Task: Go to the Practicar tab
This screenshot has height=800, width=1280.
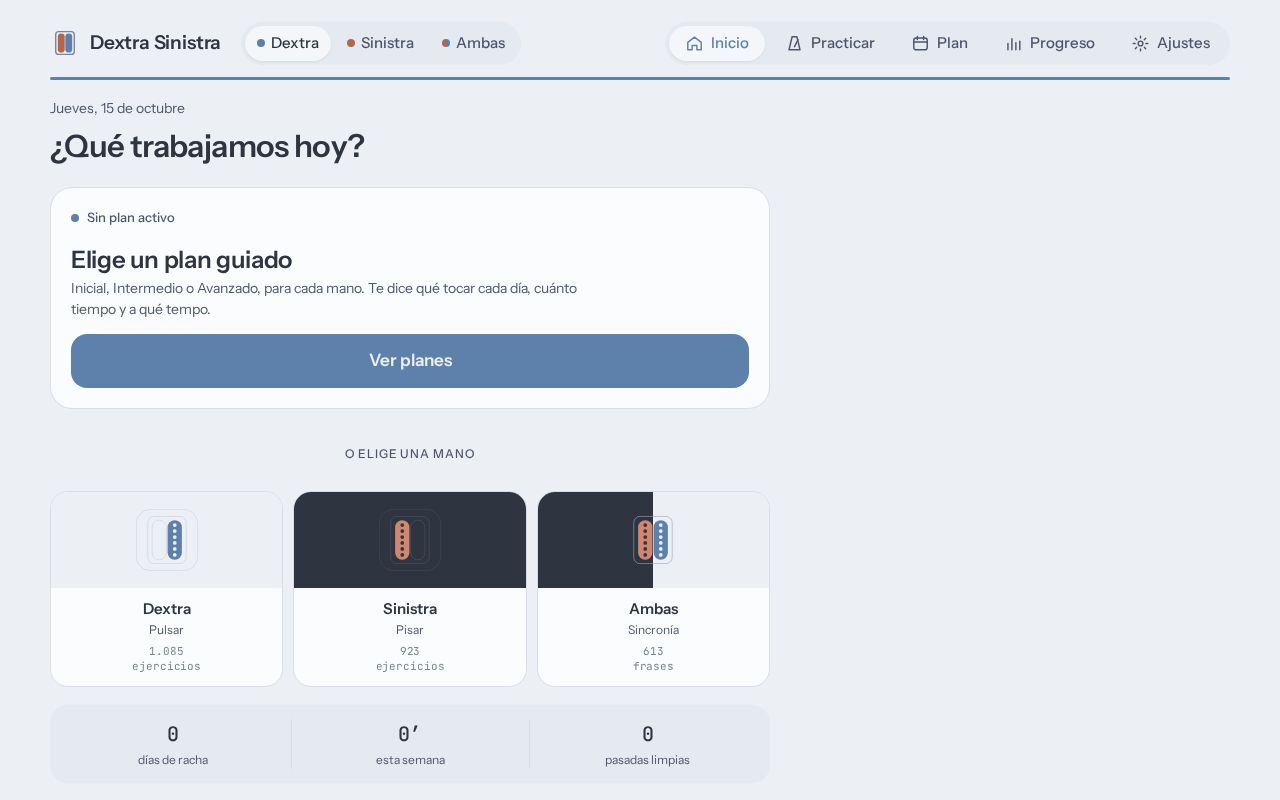Action: click(x=830, y=44)
